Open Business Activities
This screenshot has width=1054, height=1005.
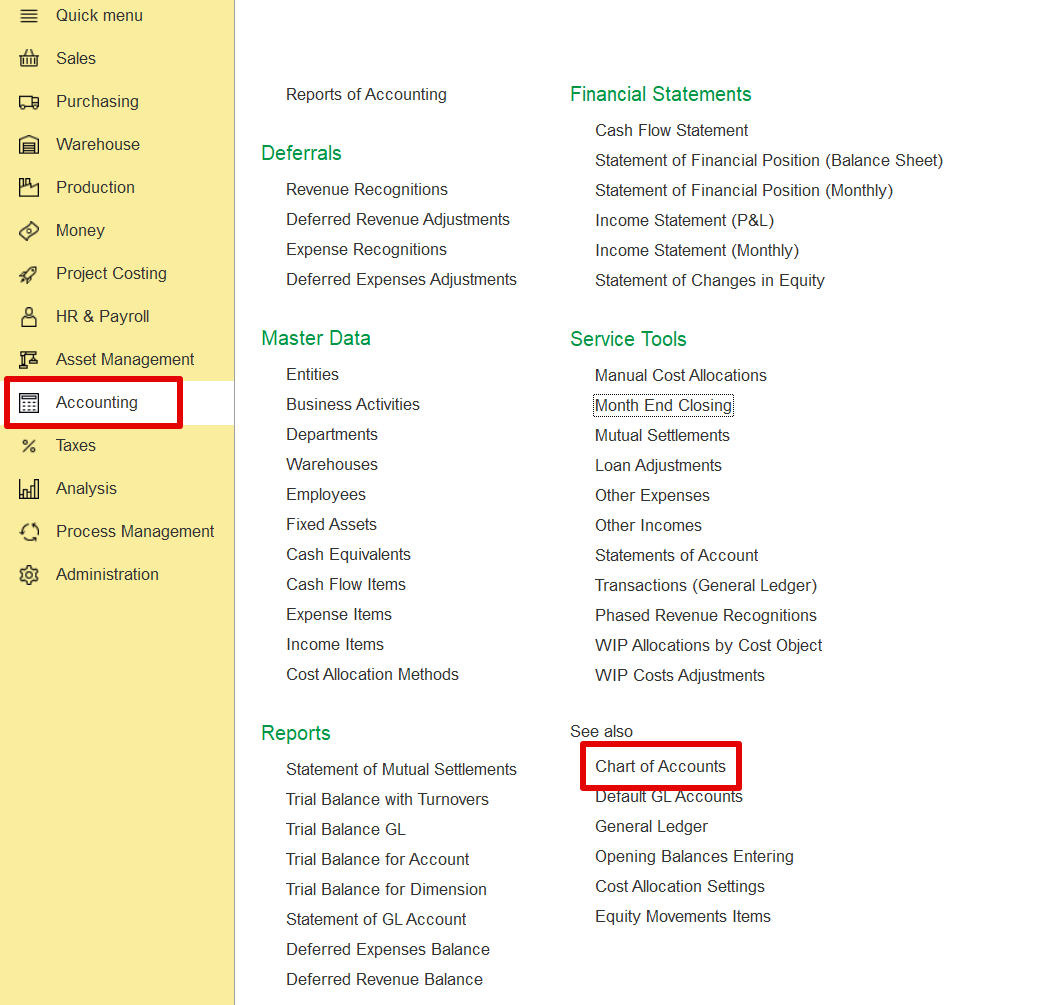coord(353,405)
